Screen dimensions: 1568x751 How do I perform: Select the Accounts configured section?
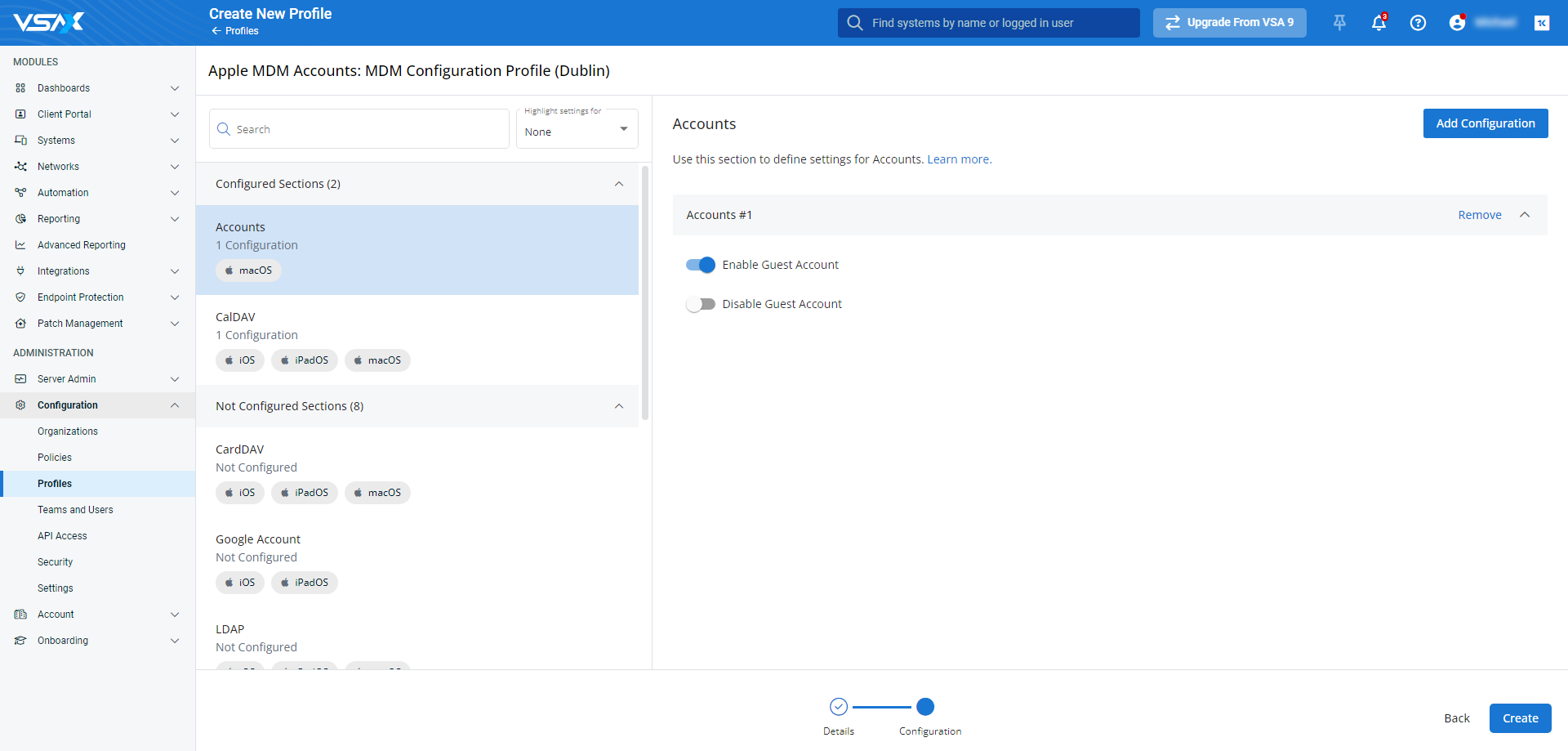[417, 250]
